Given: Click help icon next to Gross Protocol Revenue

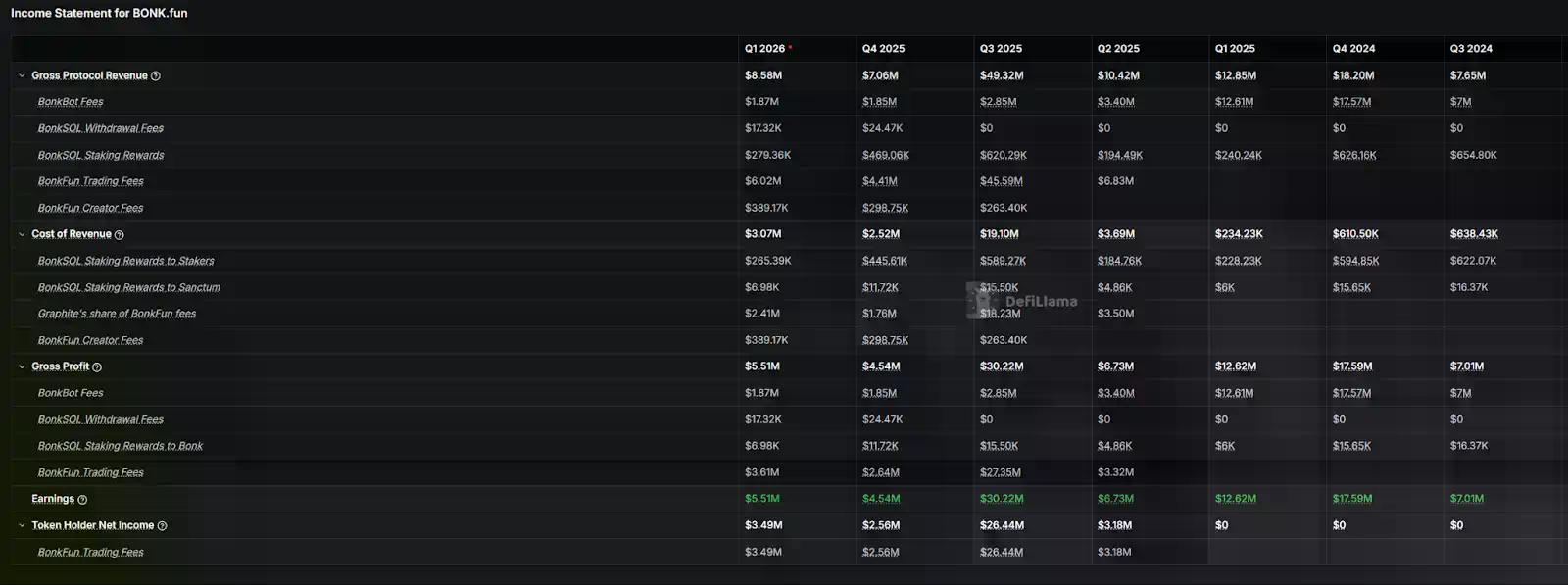Looking at the screenshot, I should point(156,76).
